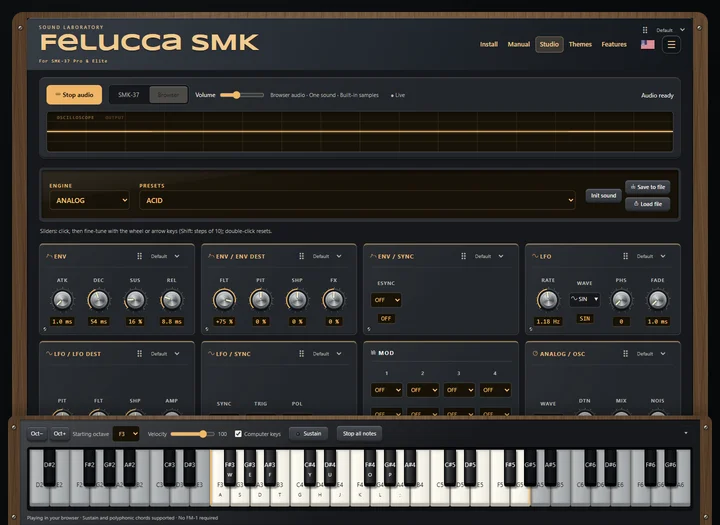The width and height of the screenshot is (720, 525).
Task: Click the Velocity slider
Action: tap(192, 434)
